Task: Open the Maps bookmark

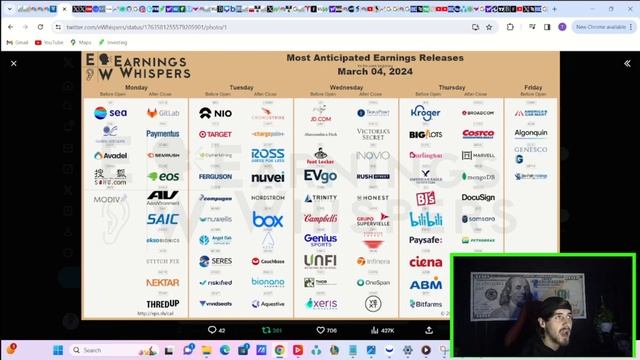Action: (x=81, y=42)
